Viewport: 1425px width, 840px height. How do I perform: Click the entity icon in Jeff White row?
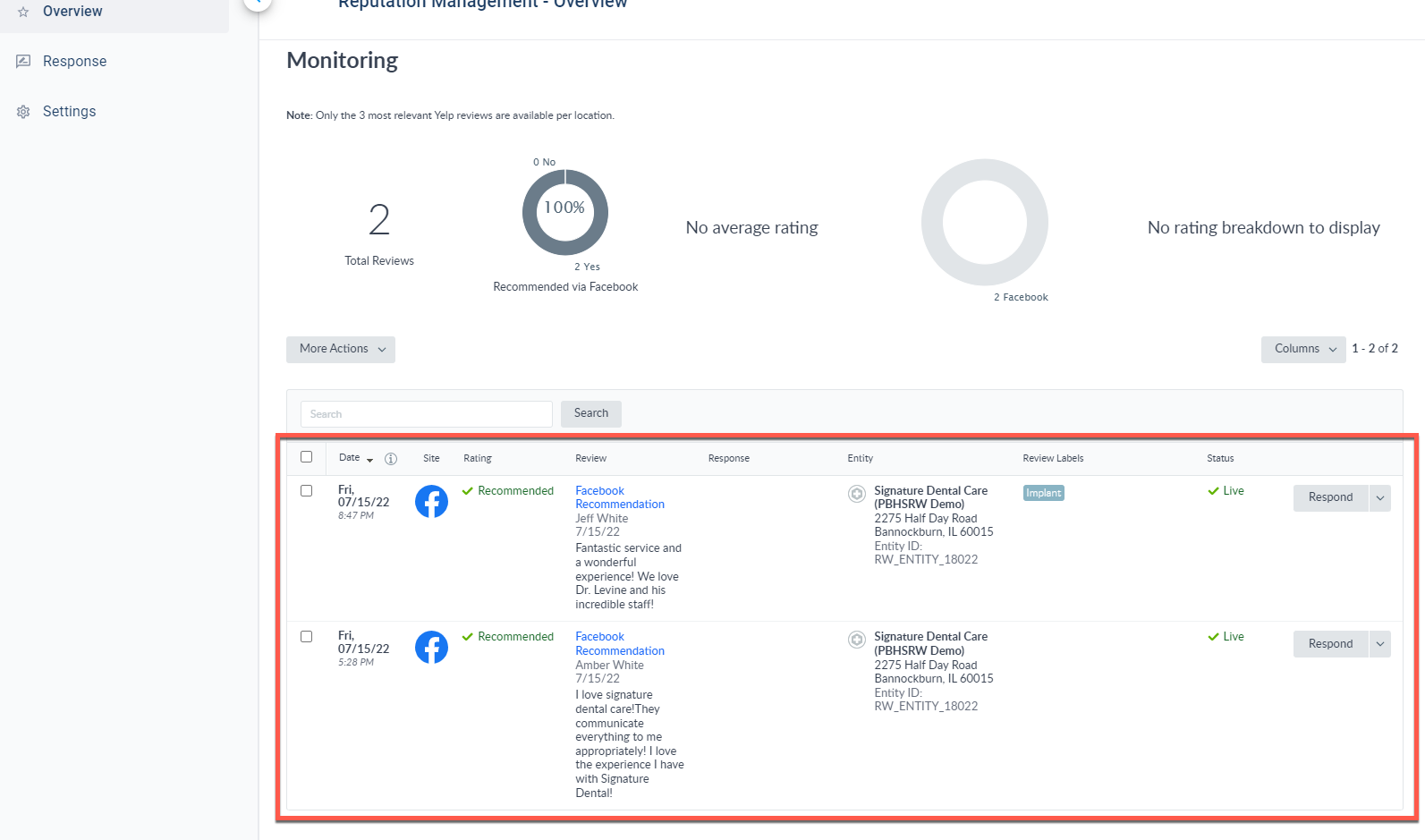point(857,494)
